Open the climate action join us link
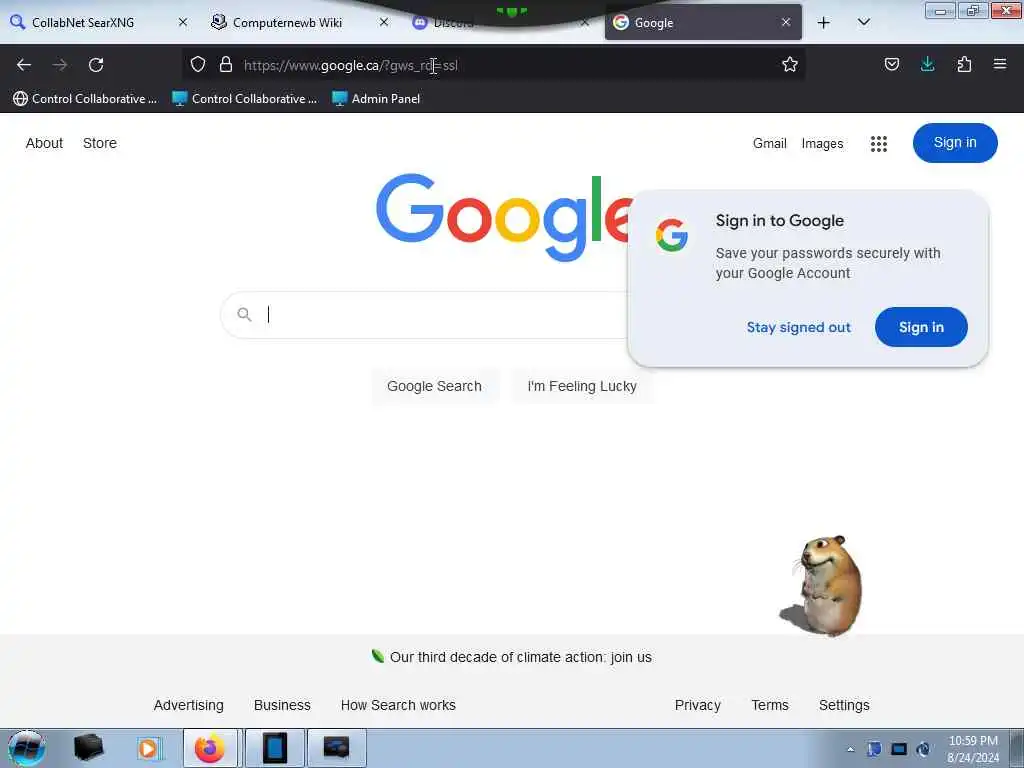 coord(520,657)
